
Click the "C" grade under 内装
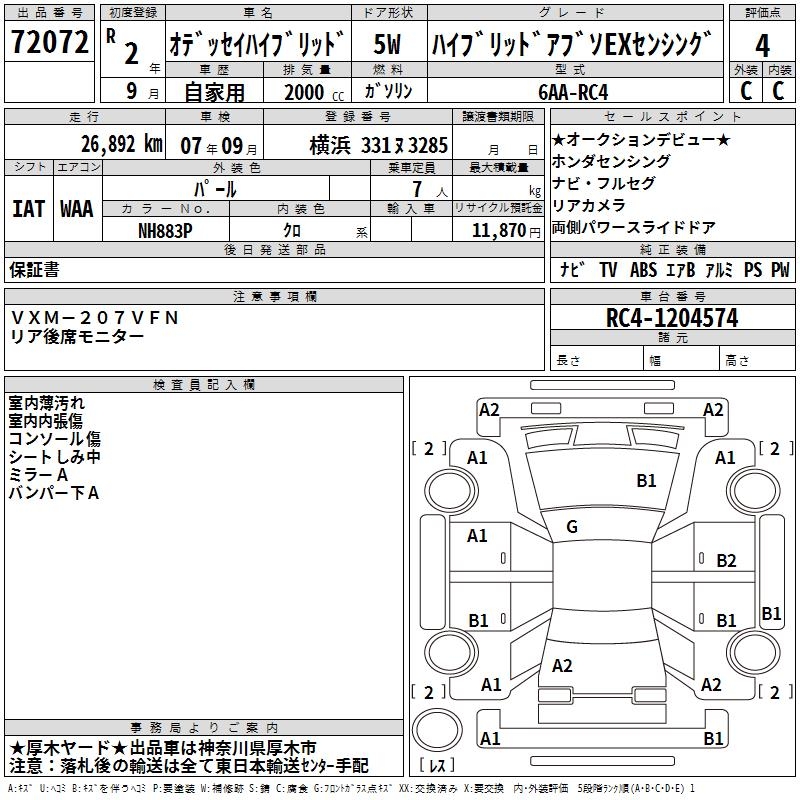tap(778, 90)
